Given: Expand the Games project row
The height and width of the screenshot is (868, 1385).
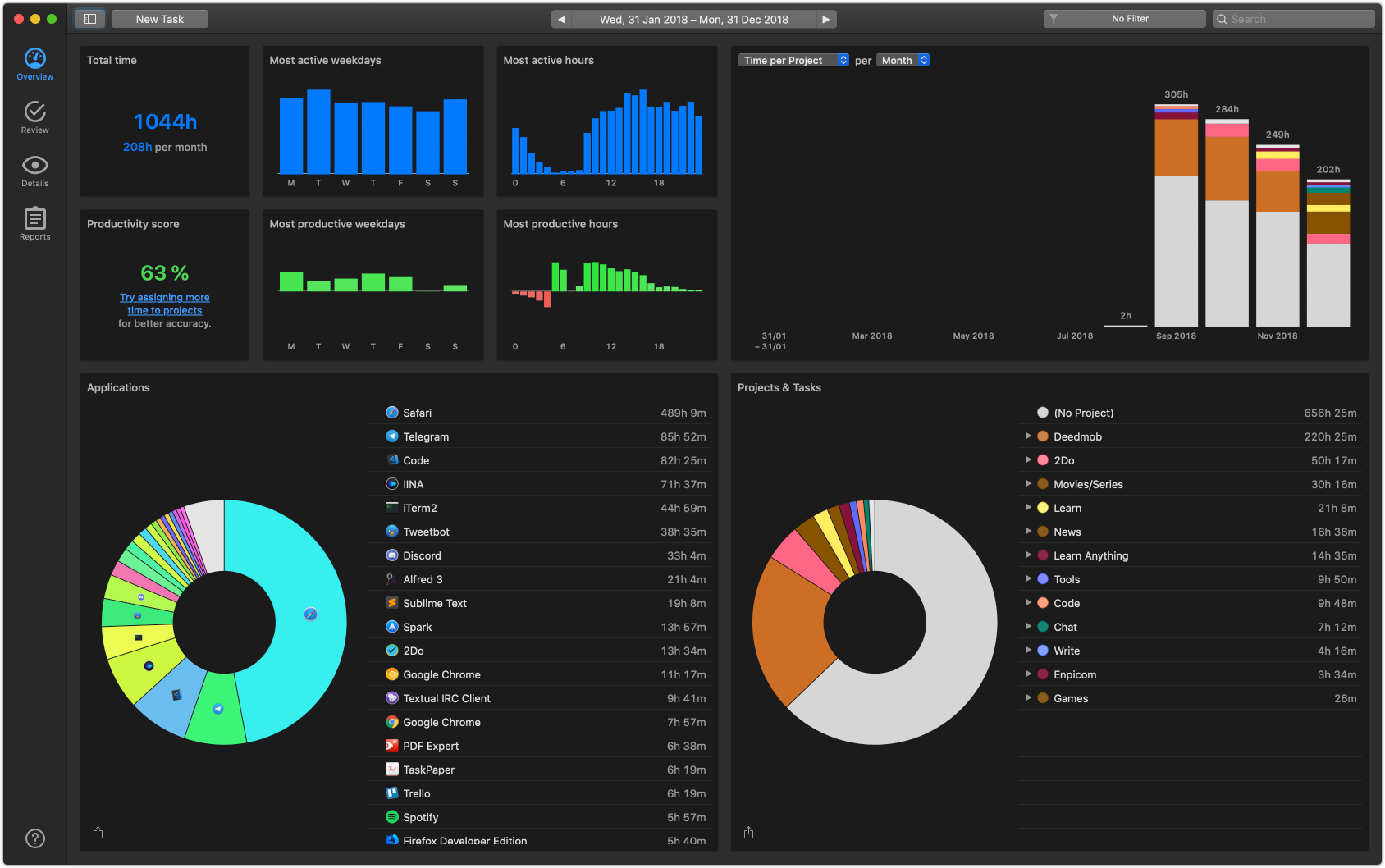Looking at the screenshot, I should [x=1028, y=698].
